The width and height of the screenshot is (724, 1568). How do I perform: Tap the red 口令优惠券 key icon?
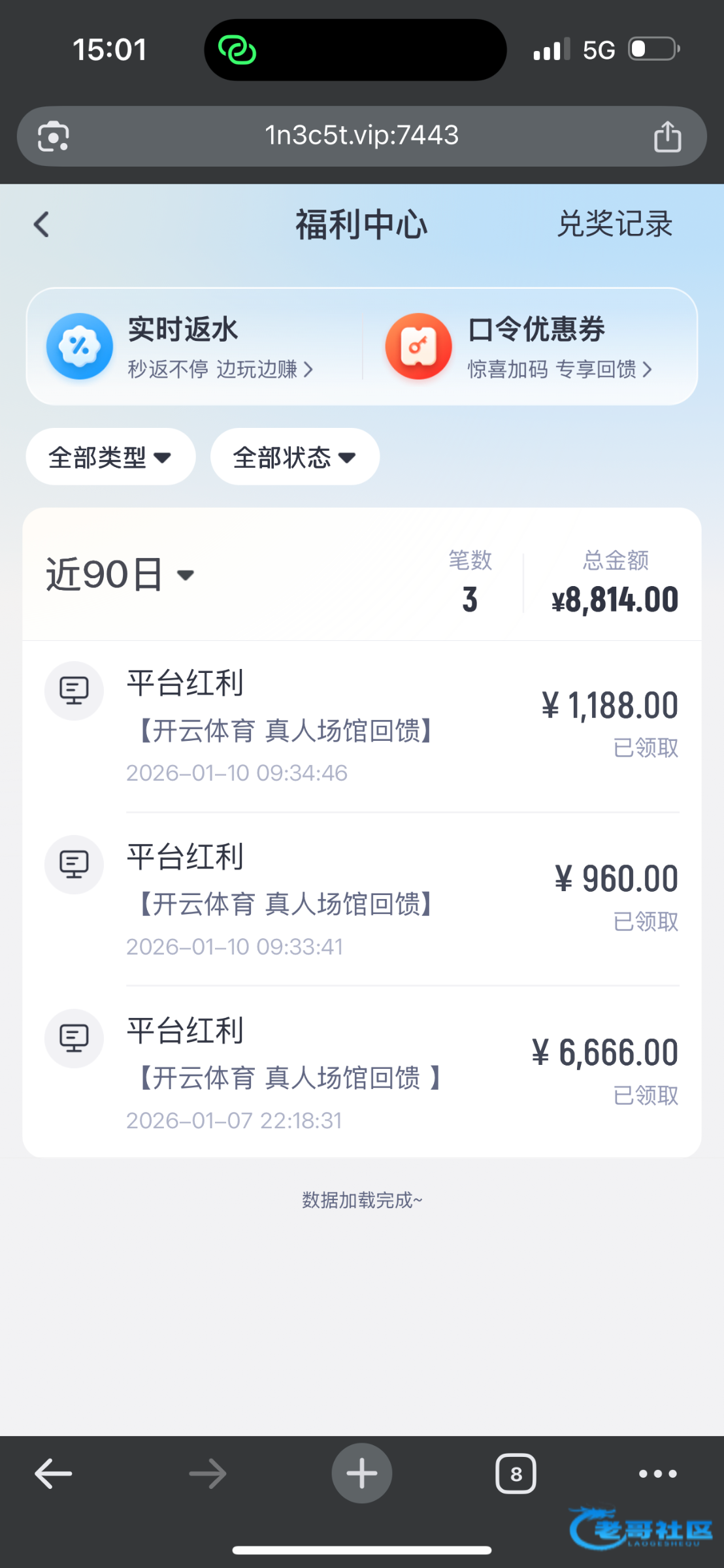pos(419,346)
